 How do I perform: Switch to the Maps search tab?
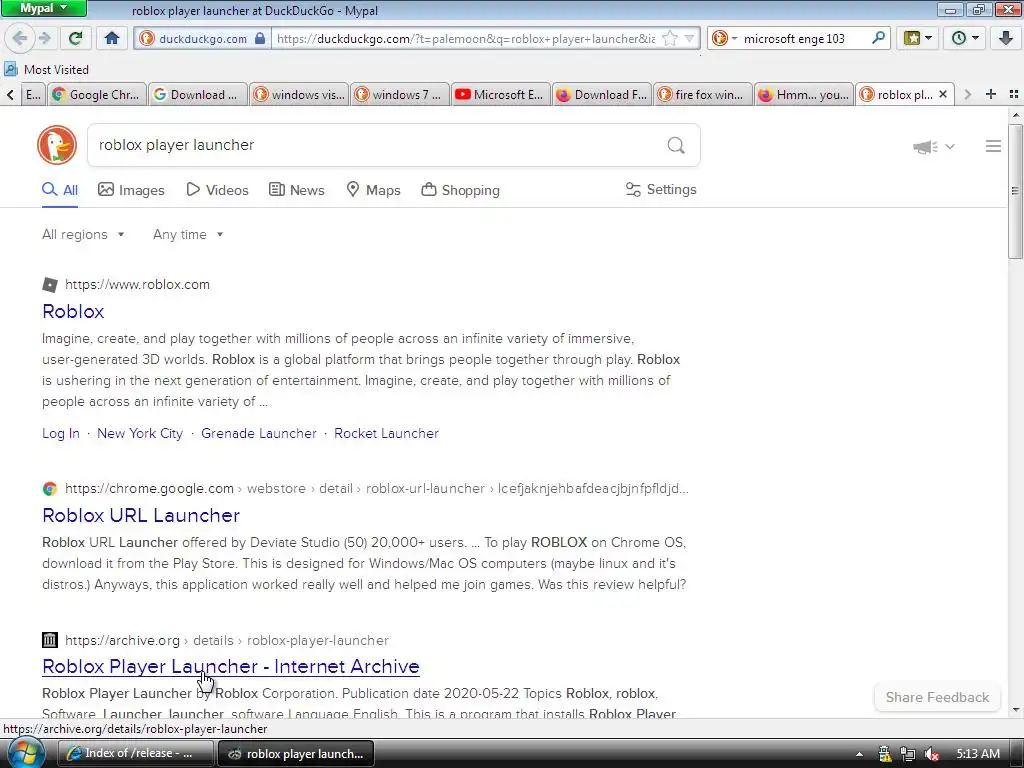coord(373,190)
